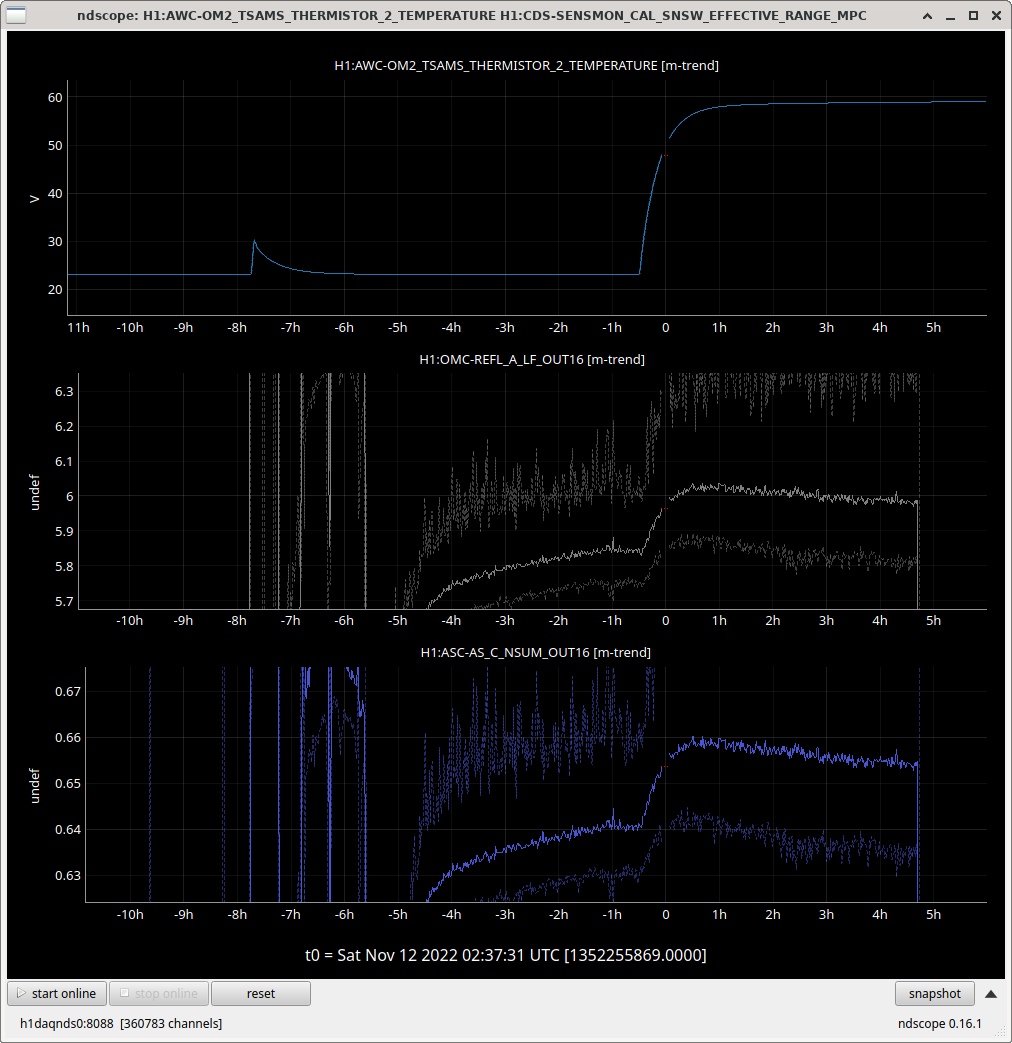Close the ndscope window

point(995,15)
